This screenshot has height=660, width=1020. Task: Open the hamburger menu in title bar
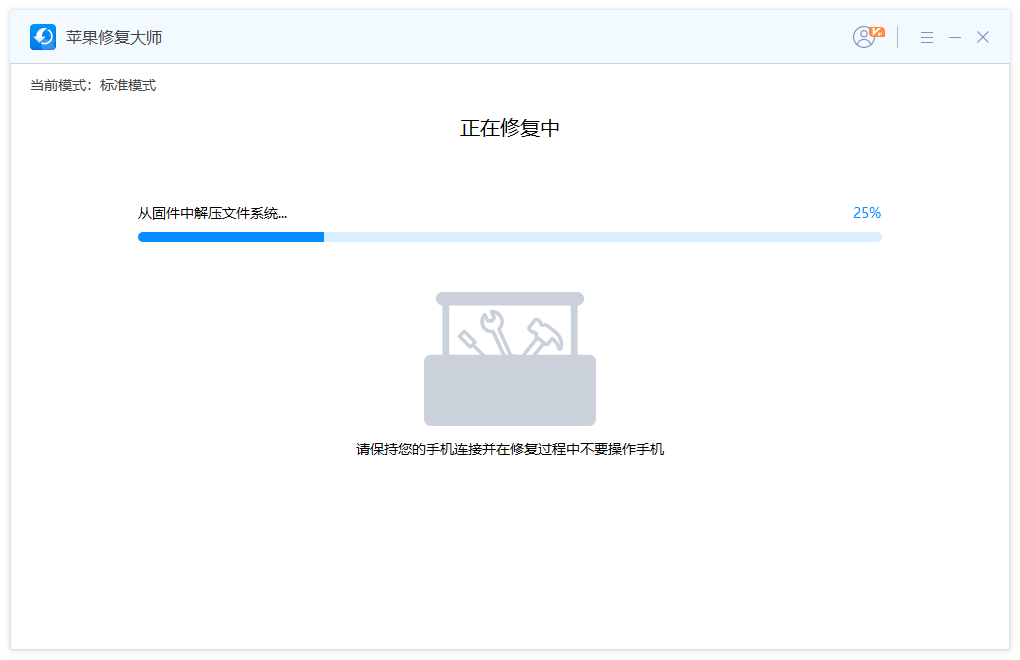927,38
